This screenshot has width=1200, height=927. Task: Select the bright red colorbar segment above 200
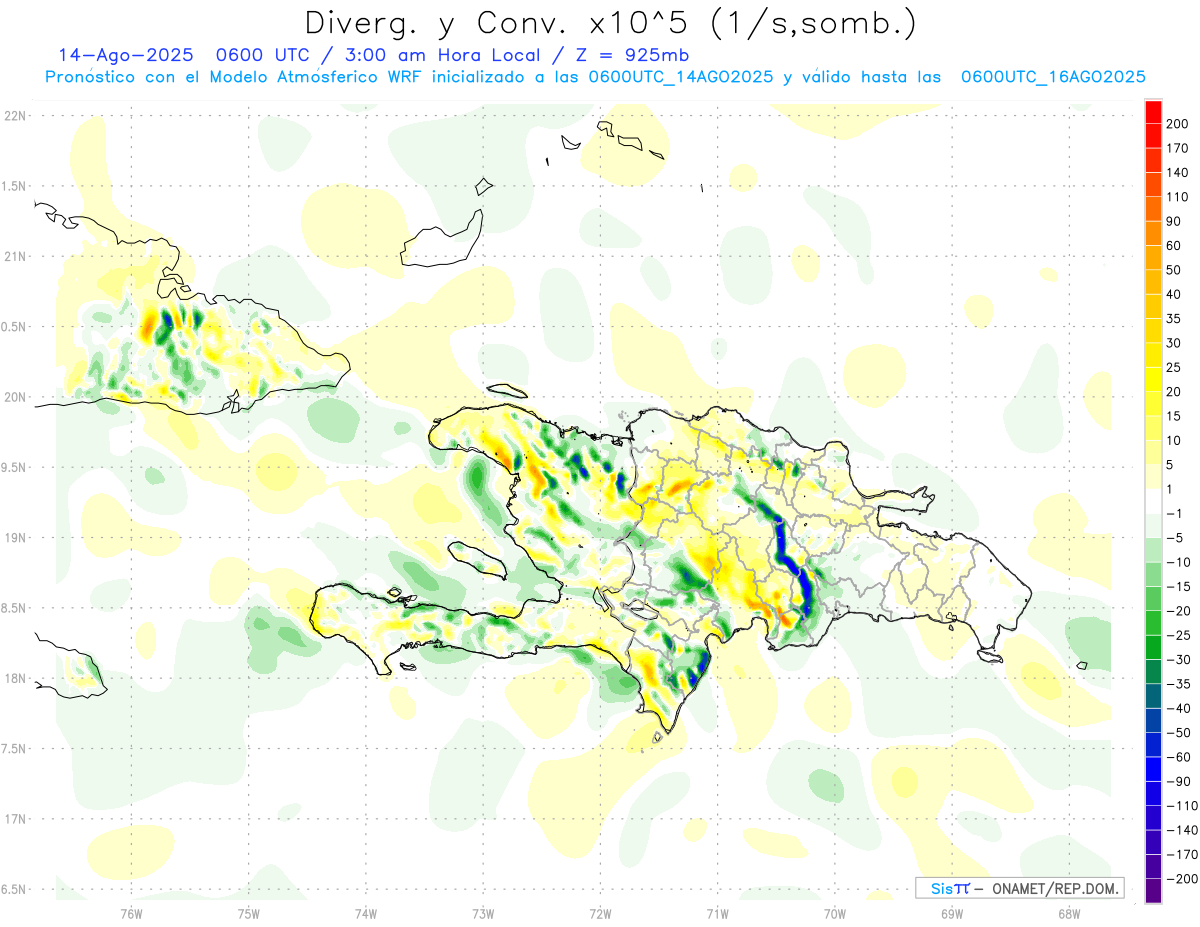[1153, 112]
